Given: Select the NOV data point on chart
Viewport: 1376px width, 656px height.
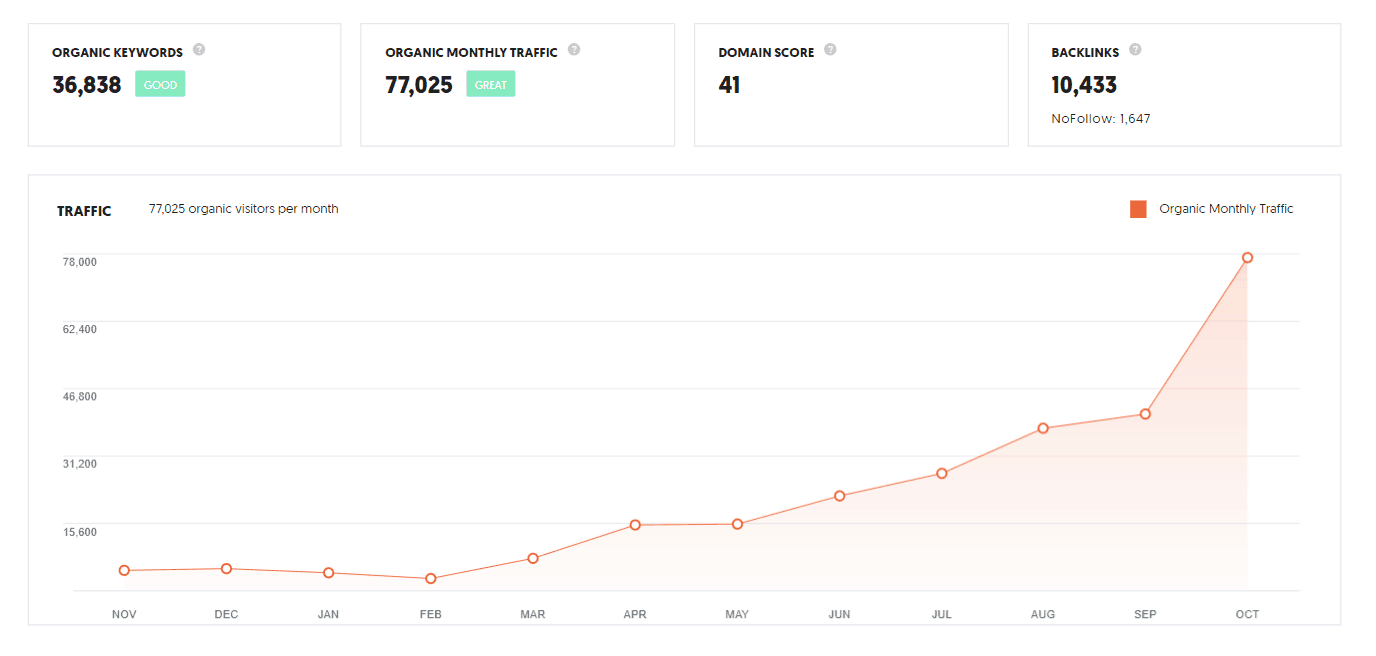Looking at the screenshot, I should point(124,570).
